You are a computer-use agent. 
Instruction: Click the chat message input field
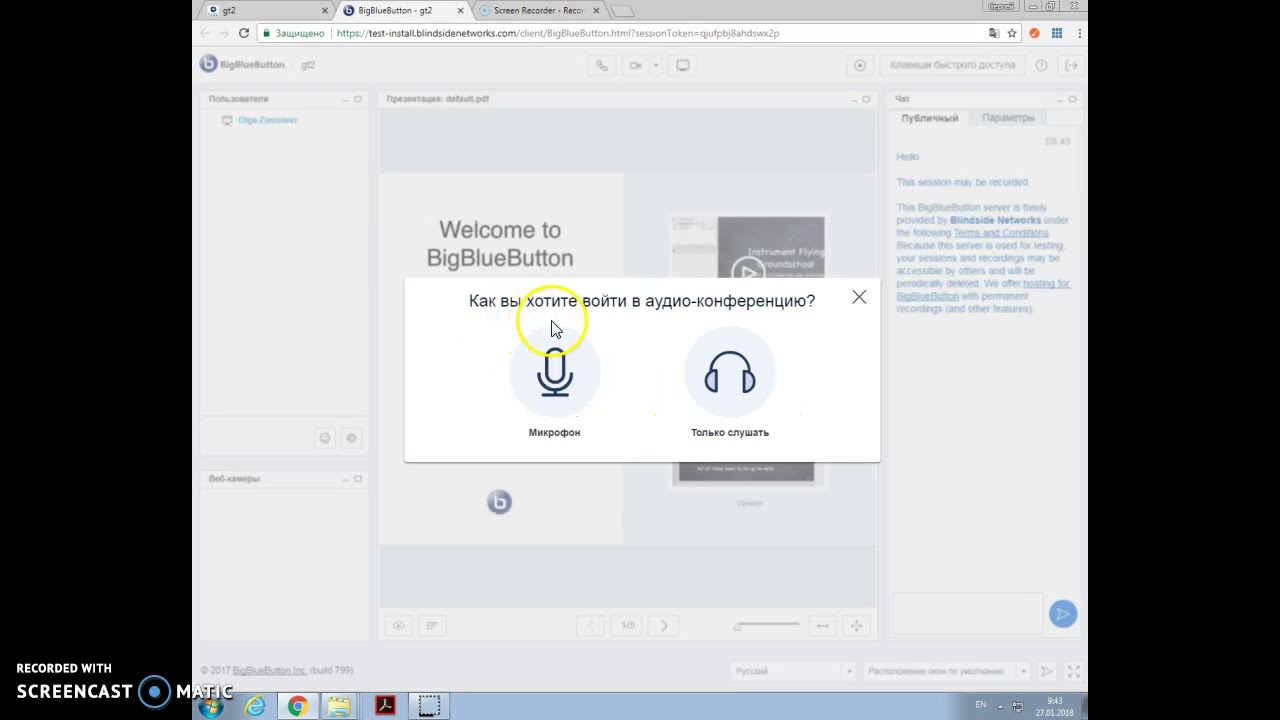point(968,613)
